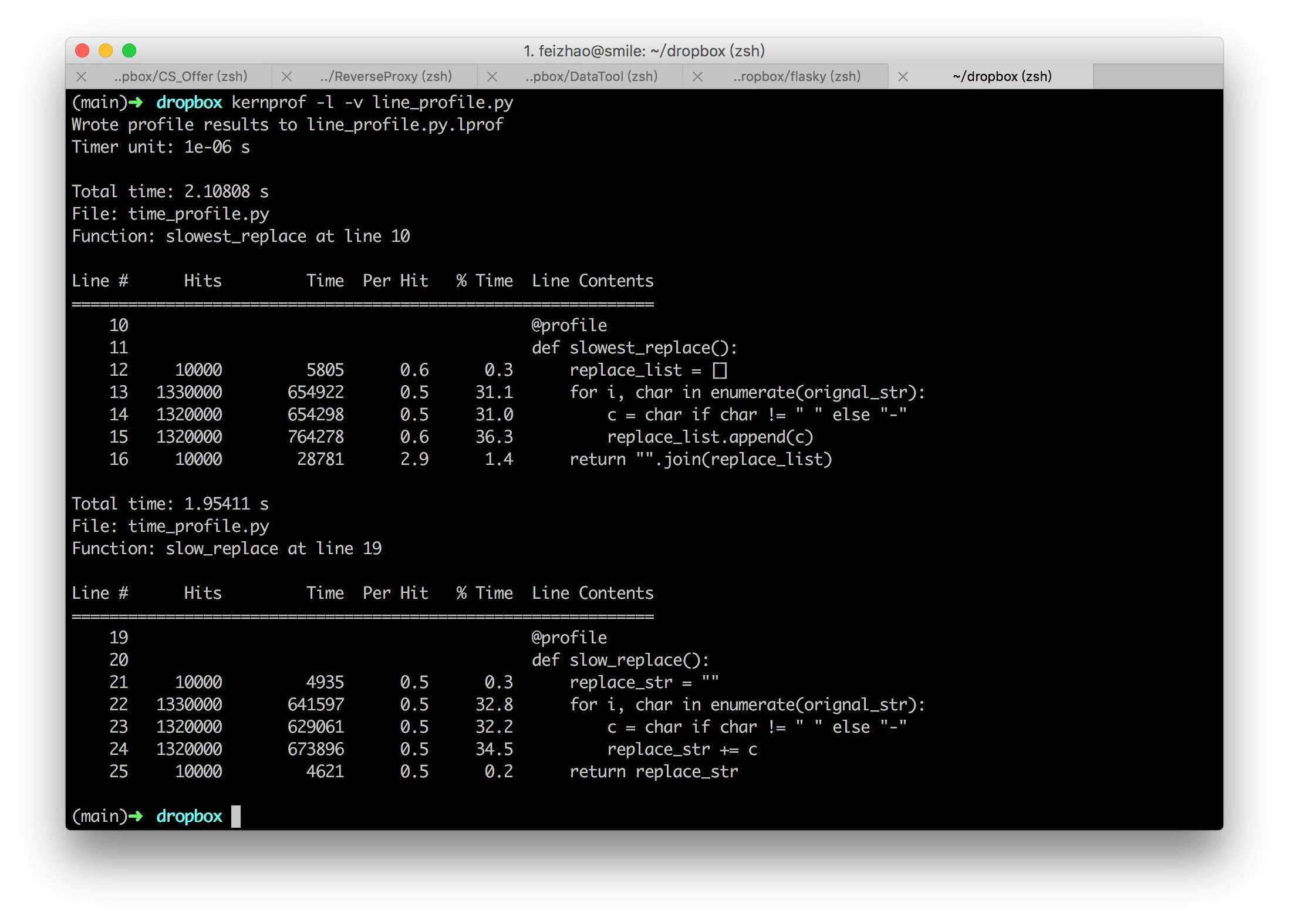Click the Total time 2.10808 s line

pos(170,192)
